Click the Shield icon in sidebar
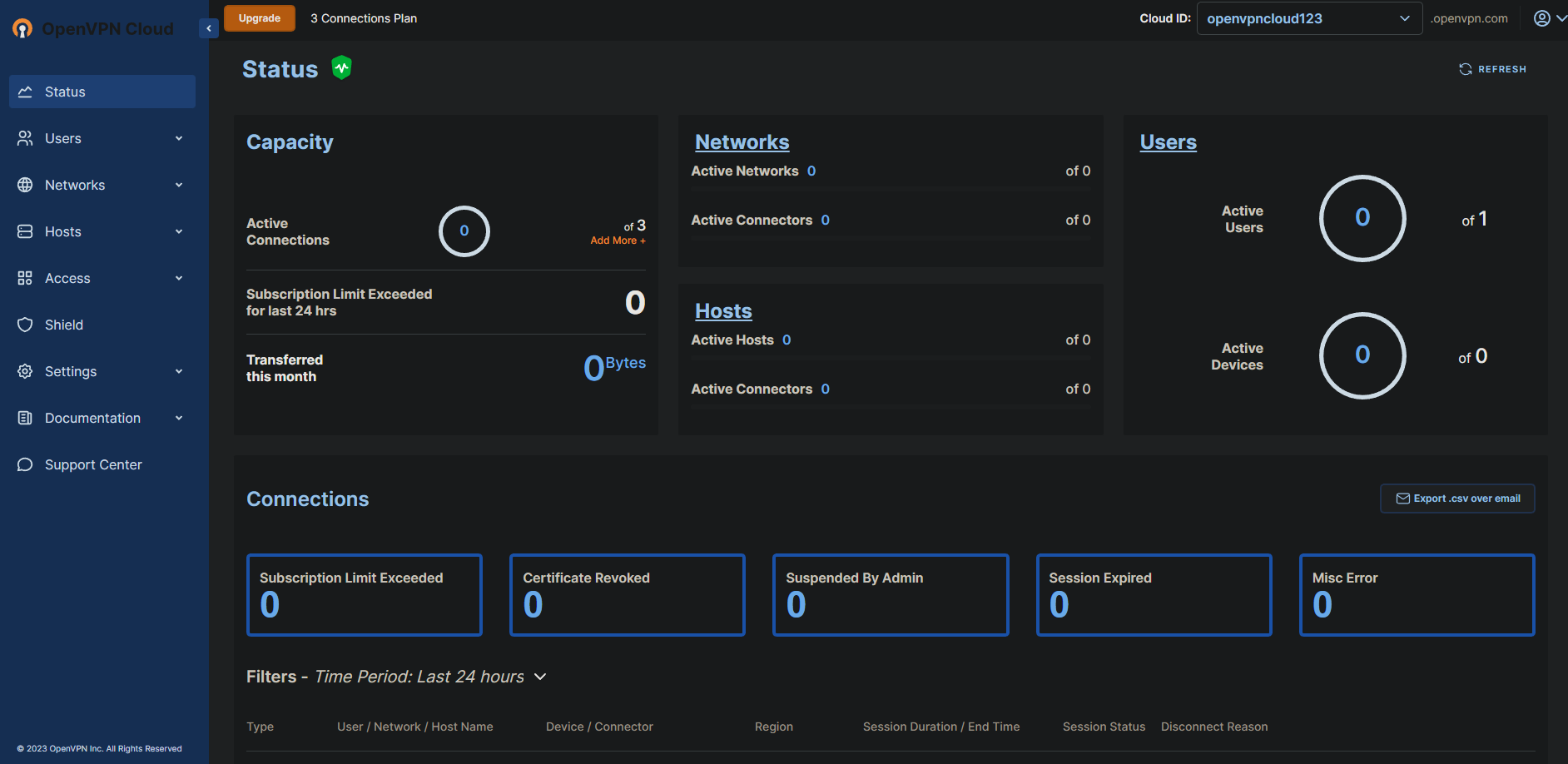 pyautogui.click(x=25, y=325)
